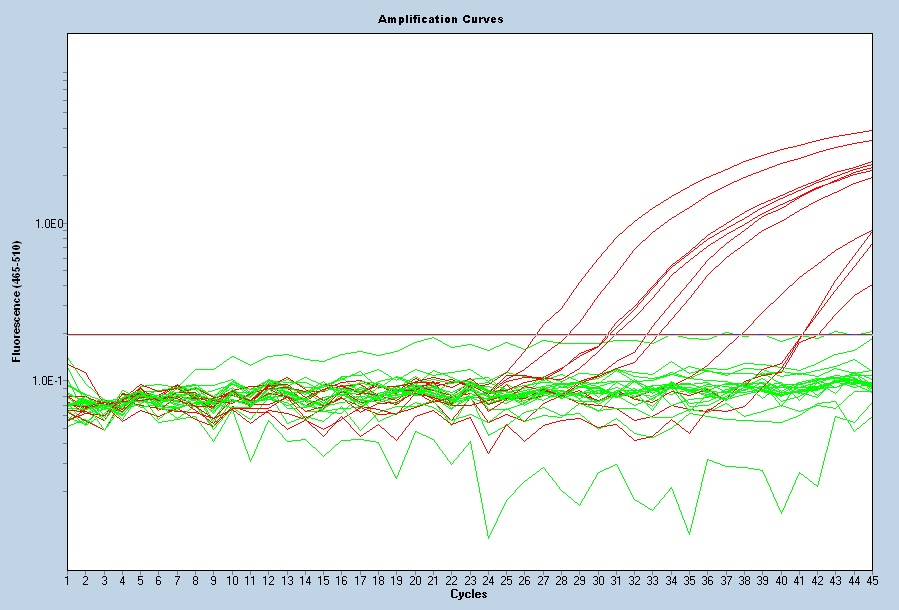Click cycle 35 on the x-axis
The image size is (899, 610).
pyautogui.click(x=689, y=581)
